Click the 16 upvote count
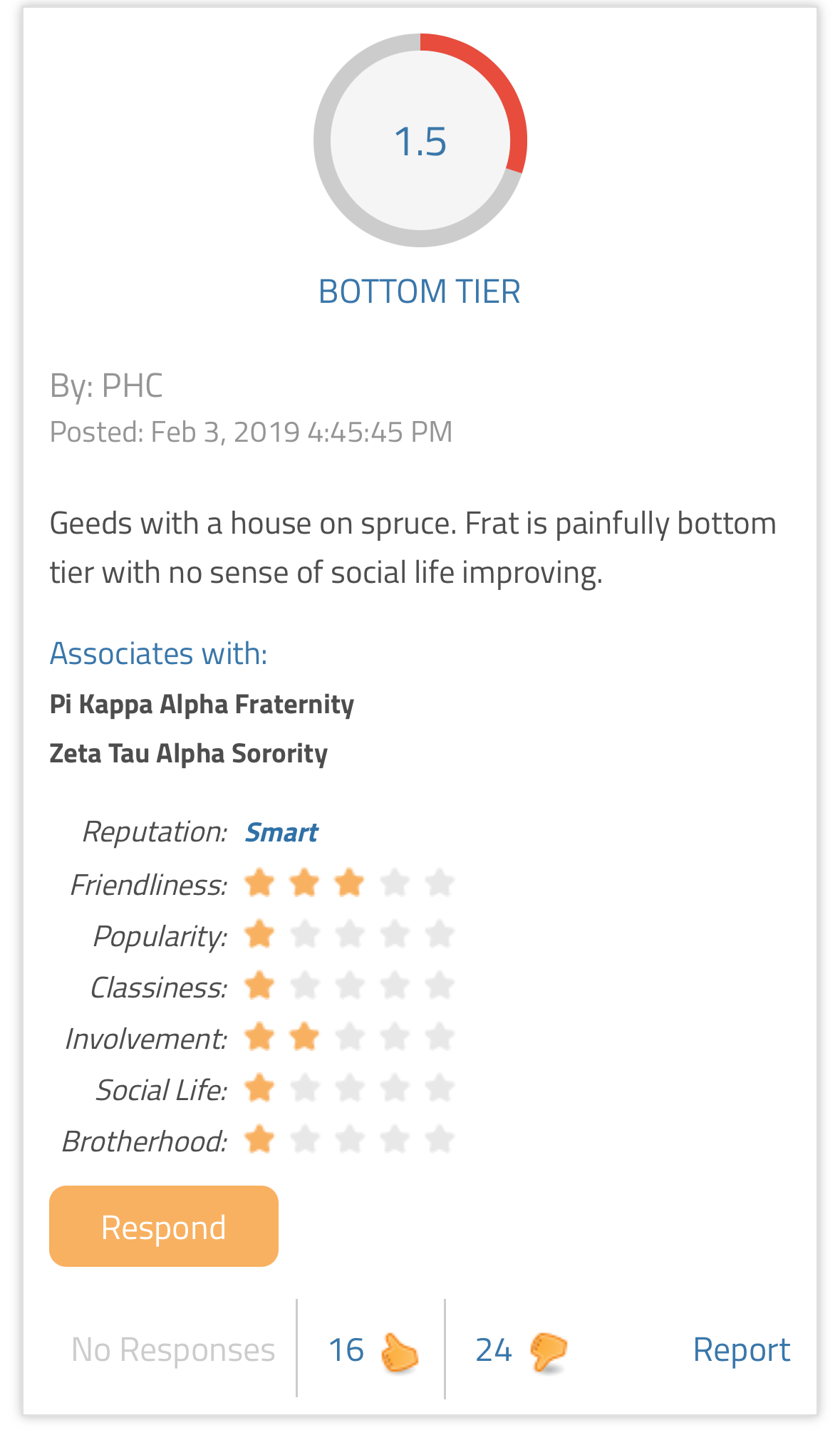This screenshot has width=840, height=1430. point(346,1350)
